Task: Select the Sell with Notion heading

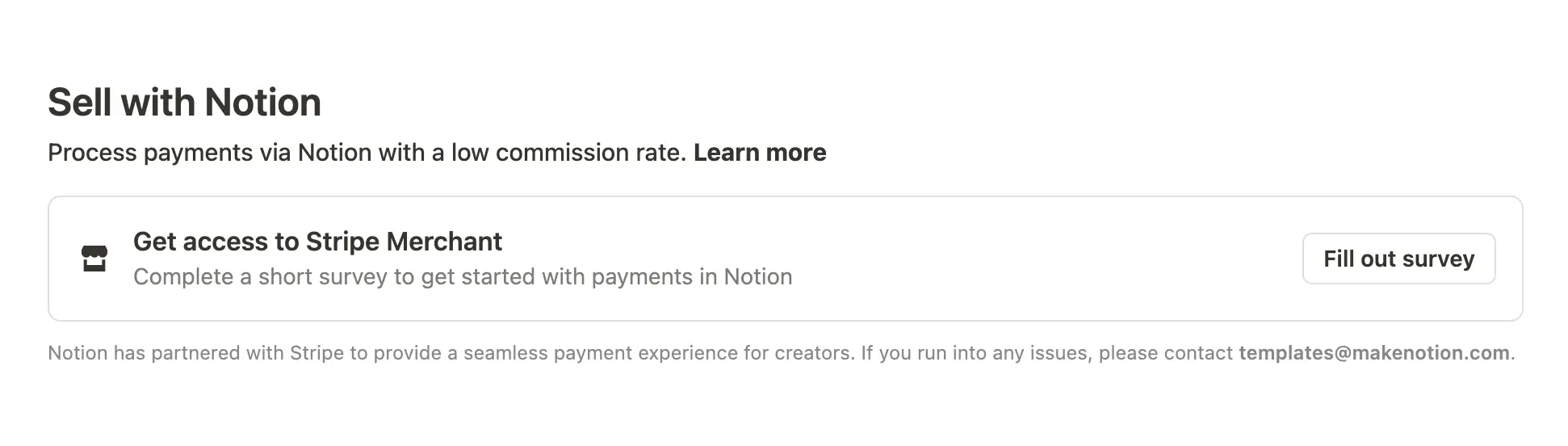Action: 184,103
